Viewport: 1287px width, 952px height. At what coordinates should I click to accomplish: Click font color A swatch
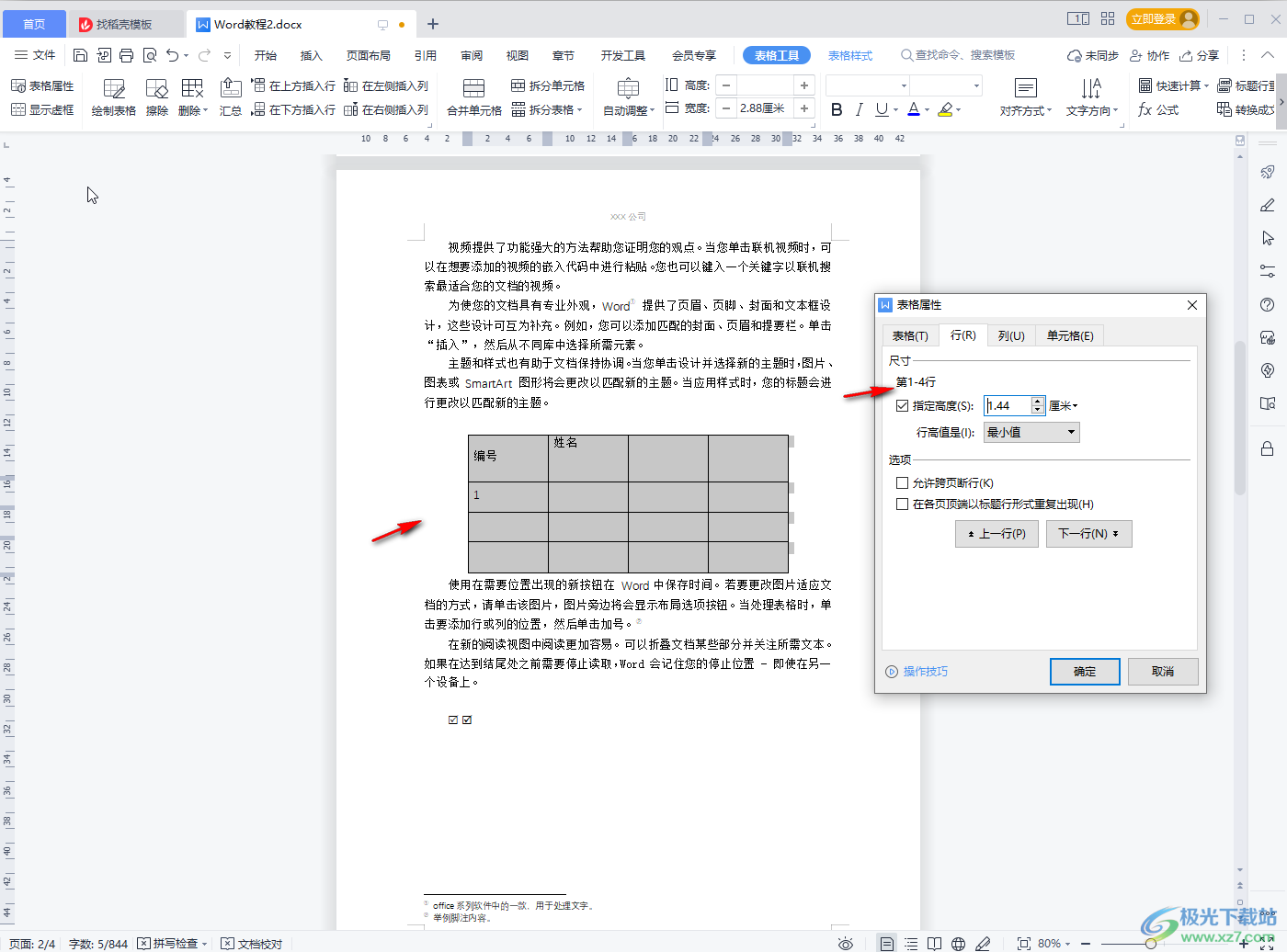click(x=914, y=109)
